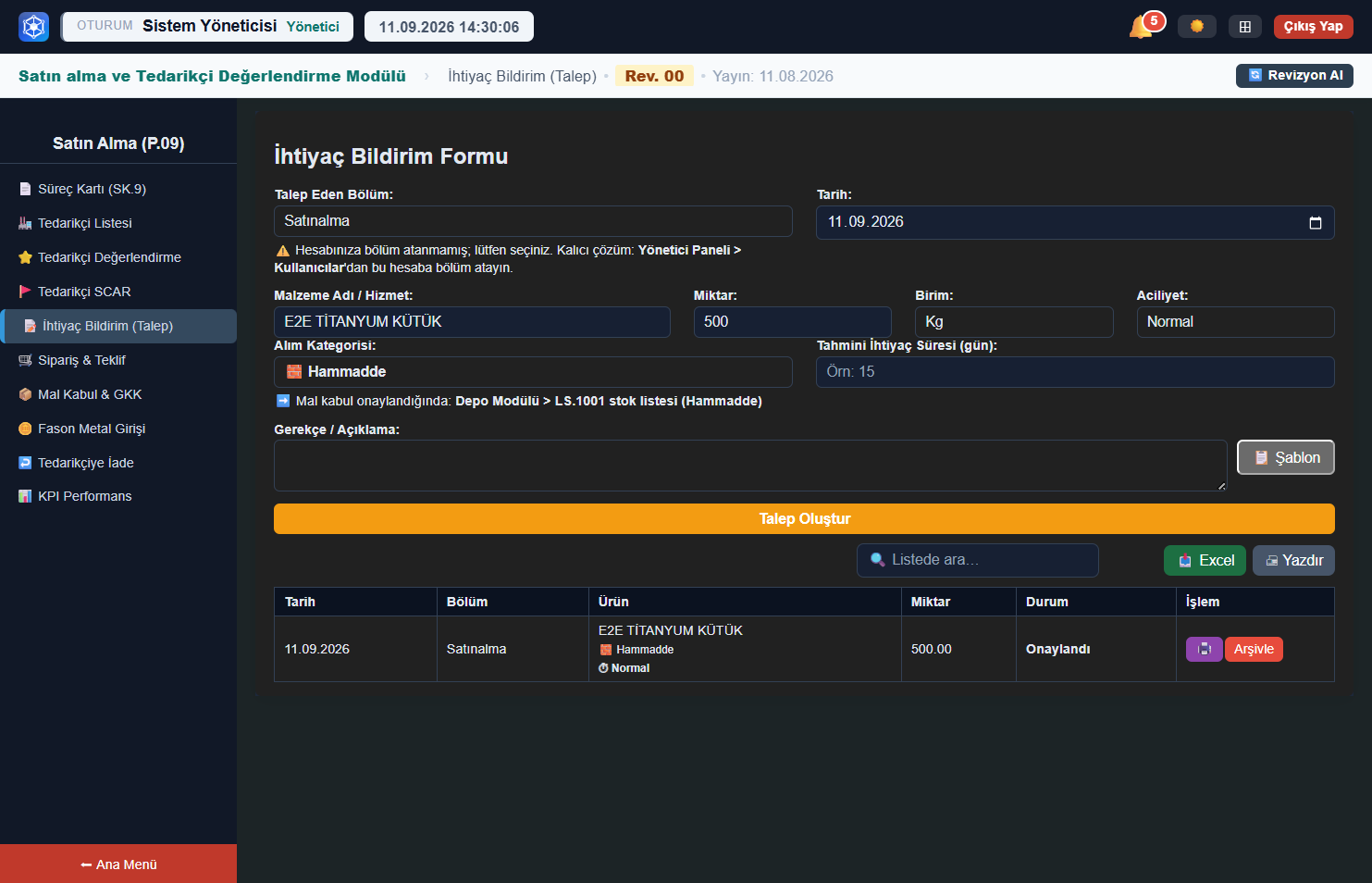Toggle the sun theme switch
The height and width of the screenshot is (883, 1372).
click(1197, 26)
